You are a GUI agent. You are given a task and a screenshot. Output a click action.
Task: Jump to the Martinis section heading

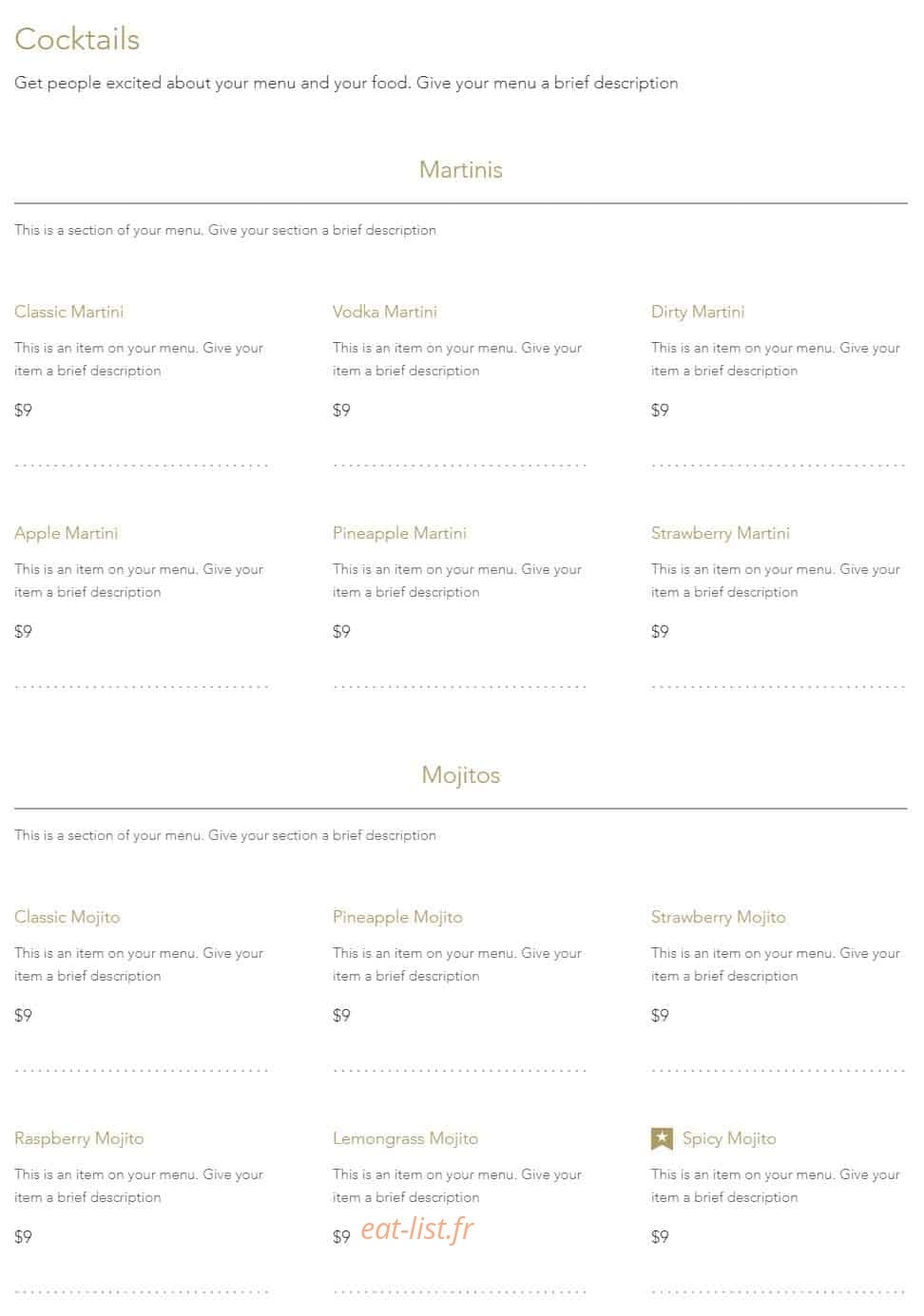coord(461,170)
